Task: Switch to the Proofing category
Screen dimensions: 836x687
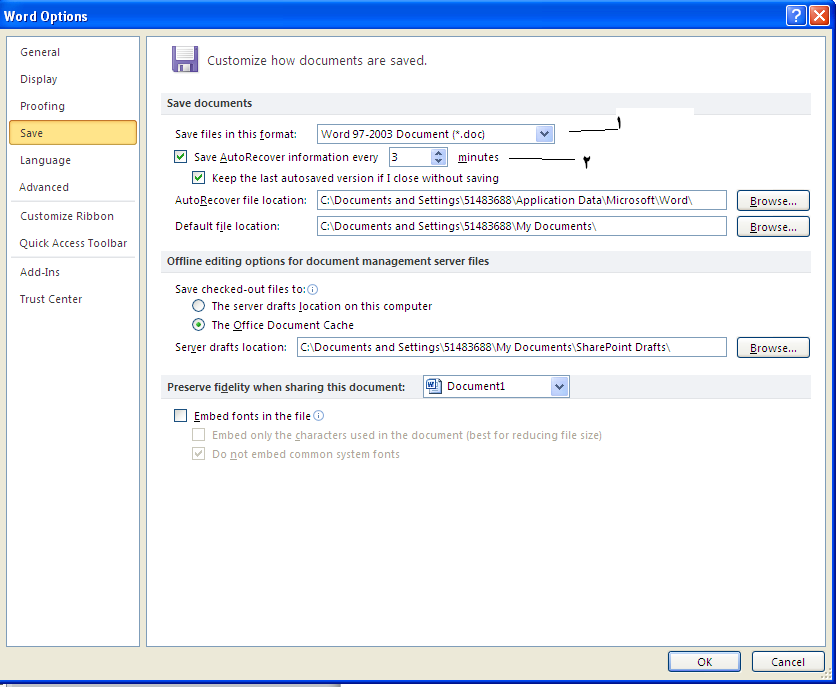Action: click(x=42, y=106)
